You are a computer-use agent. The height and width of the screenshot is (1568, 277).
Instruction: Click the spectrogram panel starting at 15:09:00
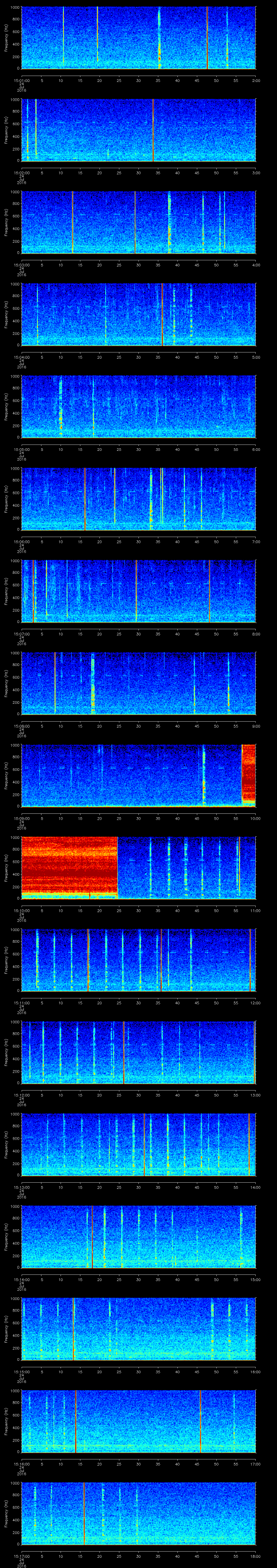[x=139, y=775]
